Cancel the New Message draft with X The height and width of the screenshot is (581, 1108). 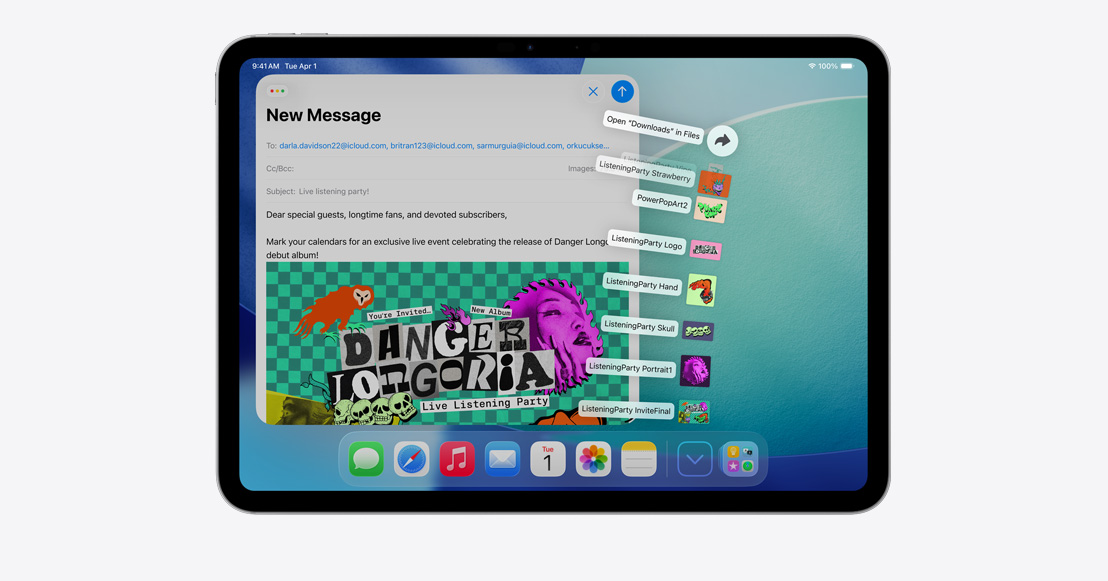click(x=593, y=91)
